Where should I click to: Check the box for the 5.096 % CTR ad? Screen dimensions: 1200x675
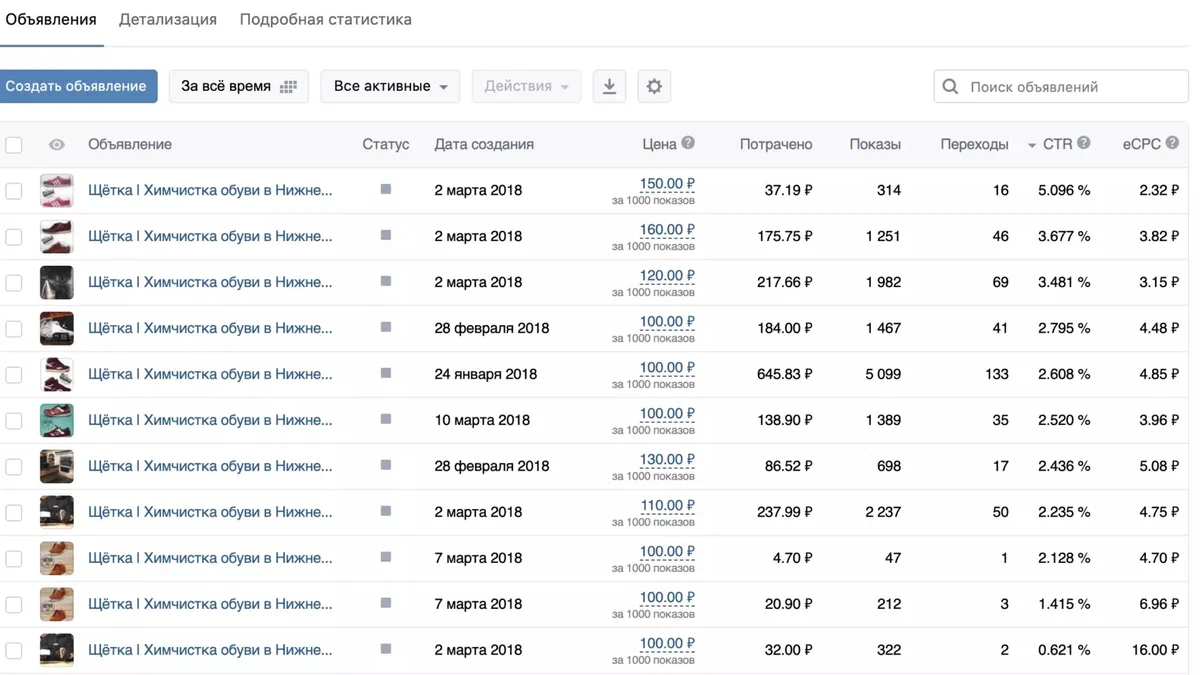point(14,191)
